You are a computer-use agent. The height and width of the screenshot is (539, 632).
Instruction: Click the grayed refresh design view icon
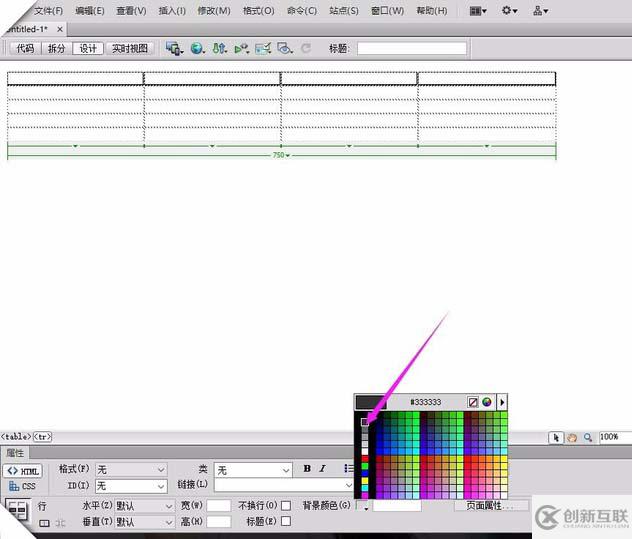[x=306, y=49]
